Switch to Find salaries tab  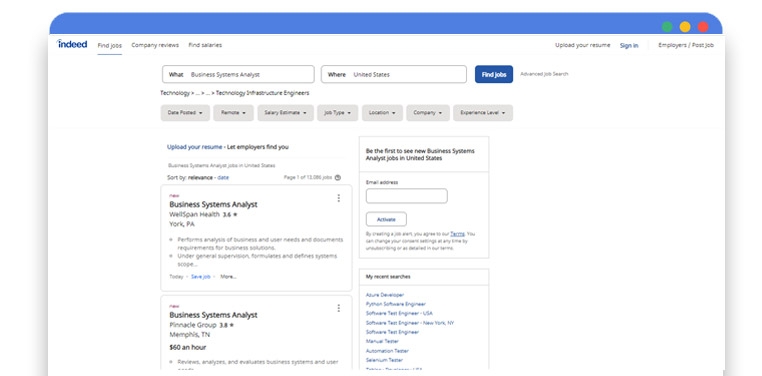pyautogui.click(x=205, y=45)
